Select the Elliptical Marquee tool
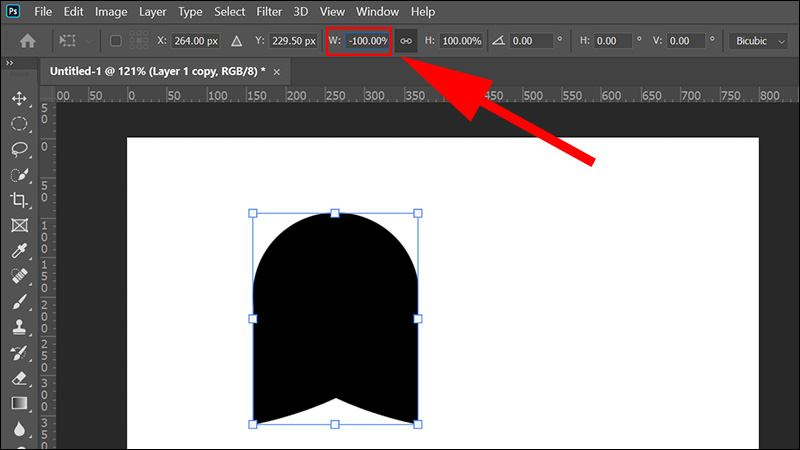 (19, 124)
